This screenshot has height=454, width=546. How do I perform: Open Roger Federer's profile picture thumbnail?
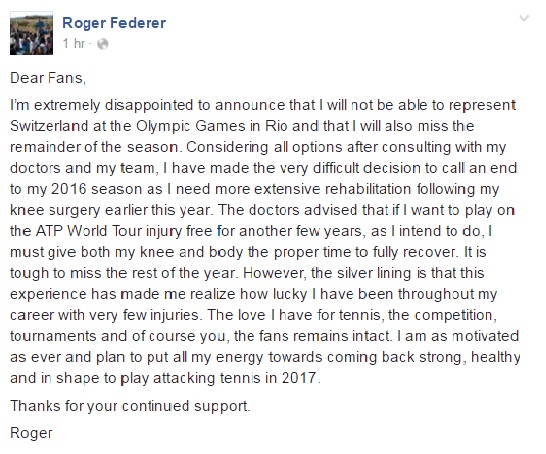31,33
